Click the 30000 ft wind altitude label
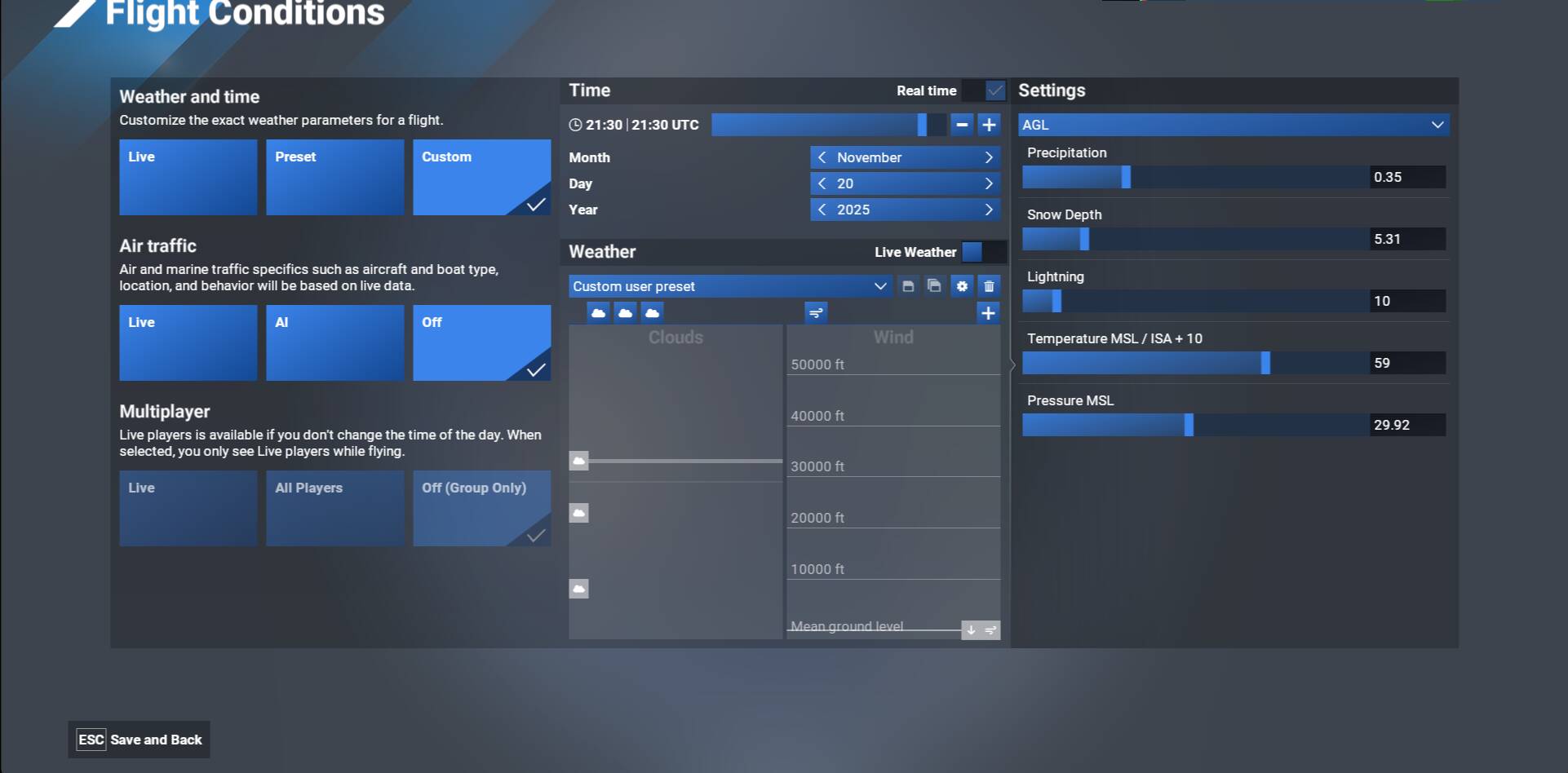The width and height of the screenshot is (1568, 773). tap(817, 466)
